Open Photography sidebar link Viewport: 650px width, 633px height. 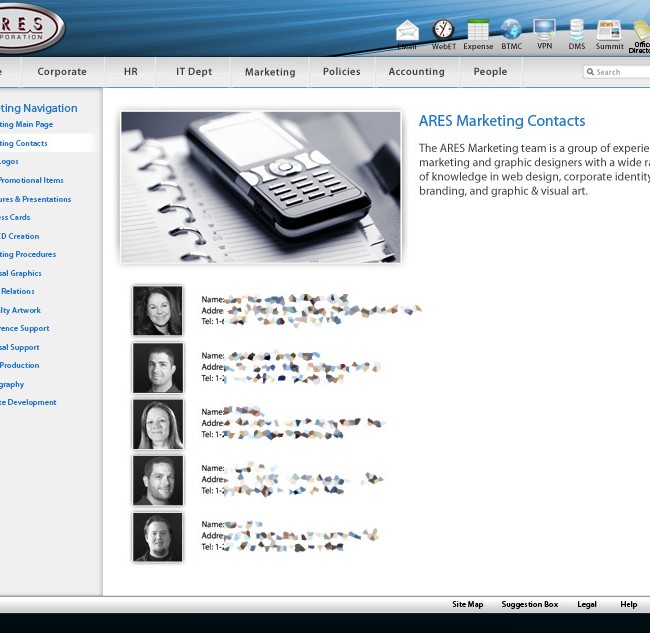(12, 384)
